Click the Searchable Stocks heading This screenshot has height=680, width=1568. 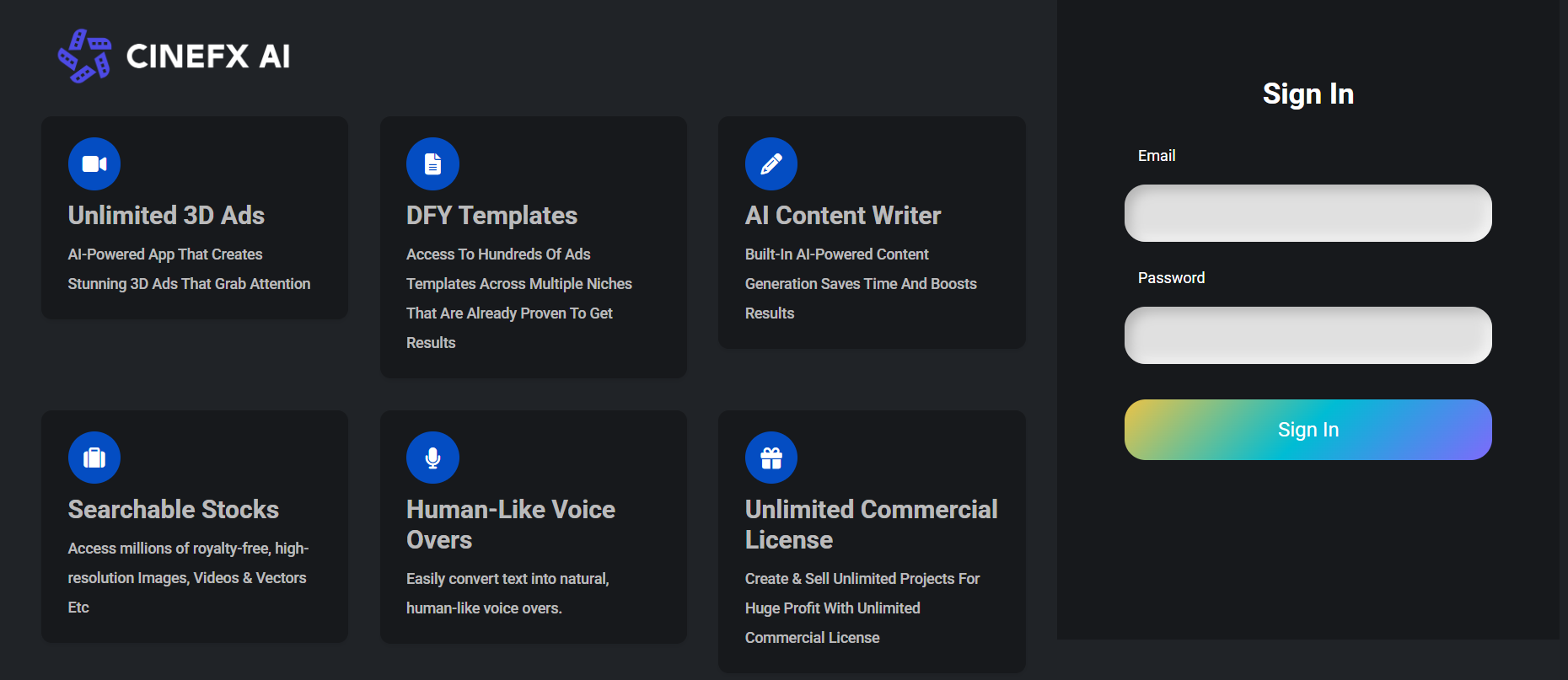coord(173,510)
